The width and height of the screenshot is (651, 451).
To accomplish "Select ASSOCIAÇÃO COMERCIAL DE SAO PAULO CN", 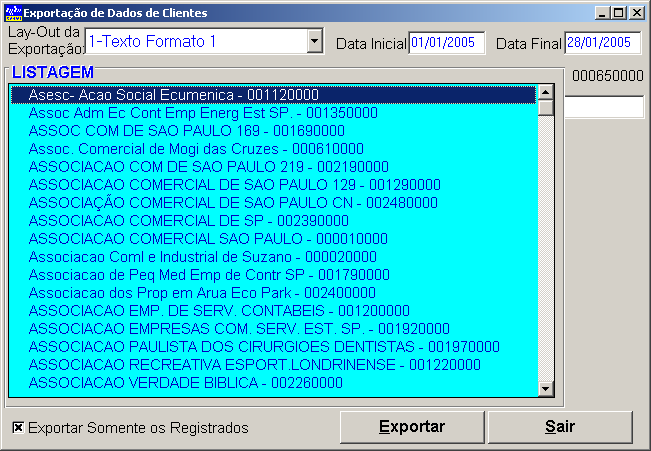I will point(273,203).
